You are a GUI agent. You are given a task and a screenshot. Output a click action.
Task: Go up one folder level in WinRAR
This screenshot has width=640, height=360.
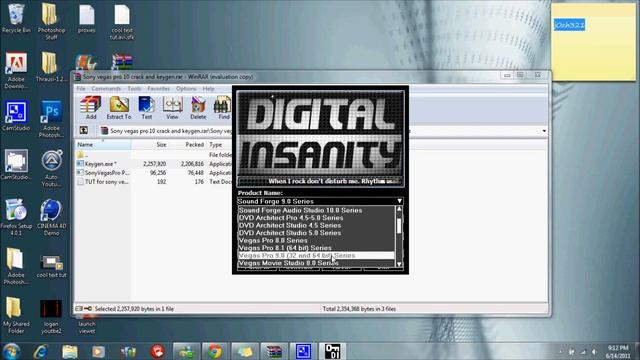point(84,131)
